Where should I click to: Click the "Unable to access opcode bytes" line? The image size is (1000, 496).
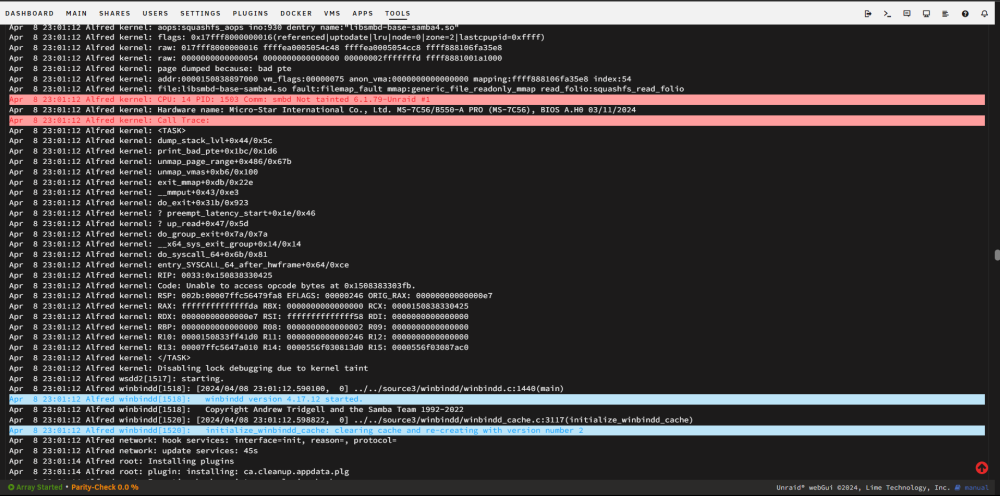[212, 286]
